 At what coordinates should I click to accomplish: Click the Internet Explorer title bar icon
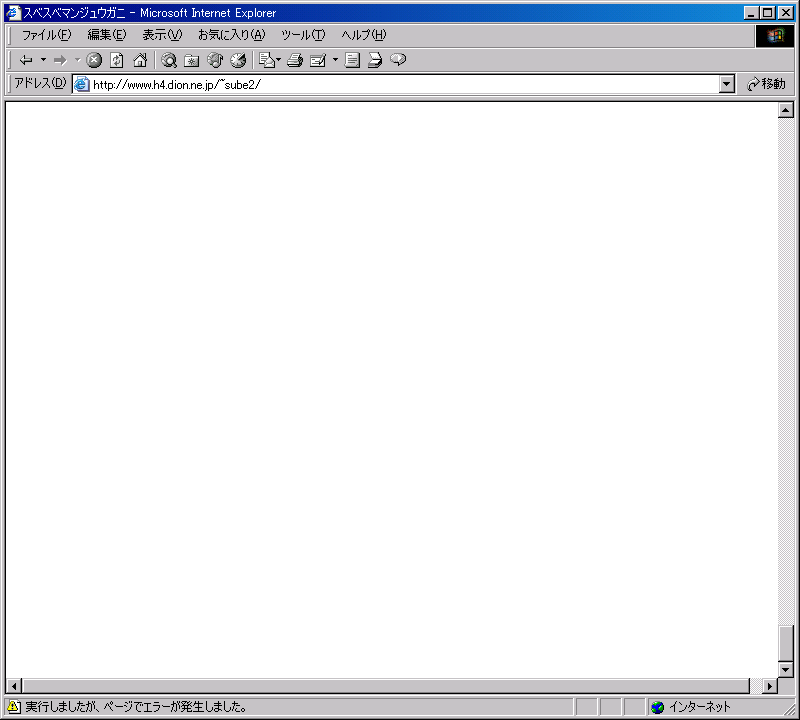13,13
